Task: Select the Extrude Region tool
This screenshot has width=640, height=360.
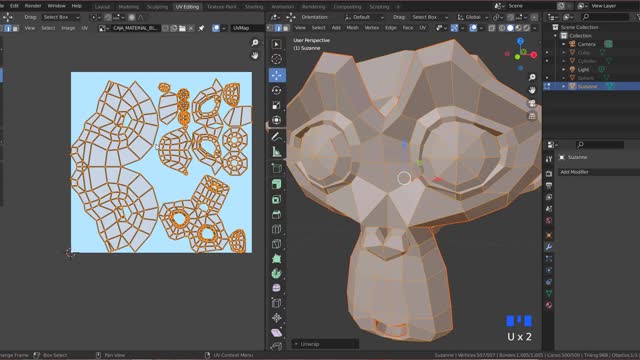Action: [276, 184]
